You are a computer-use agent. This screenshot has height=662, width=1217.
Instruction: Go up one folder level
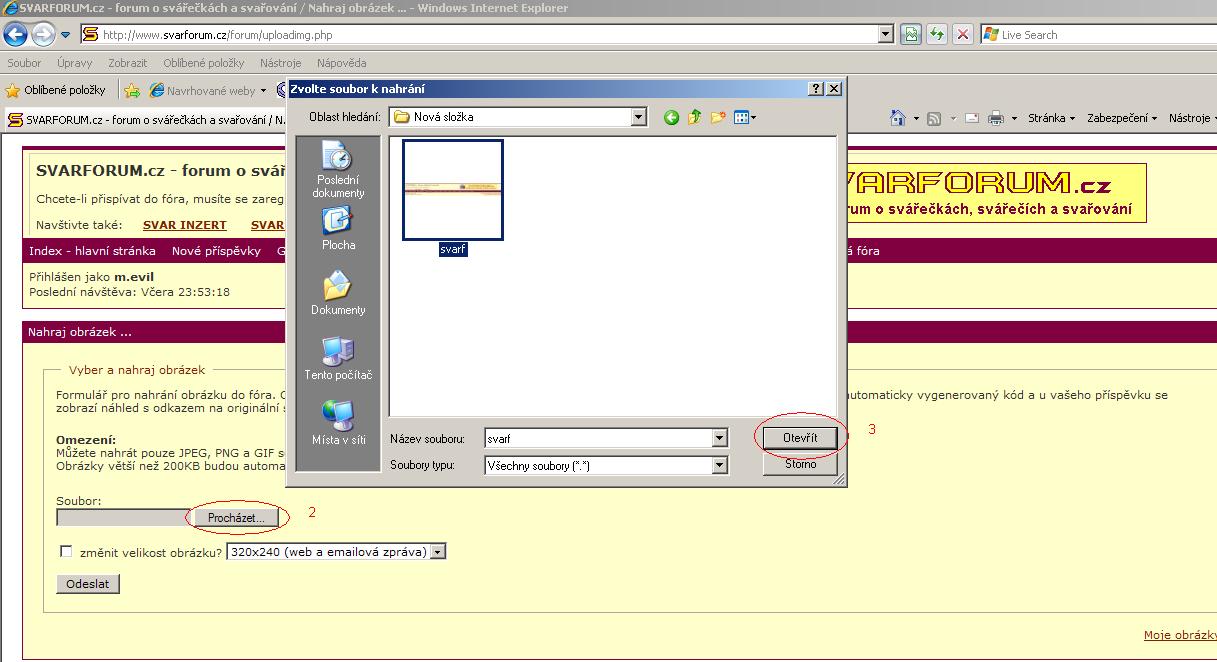tap(694, 118)
